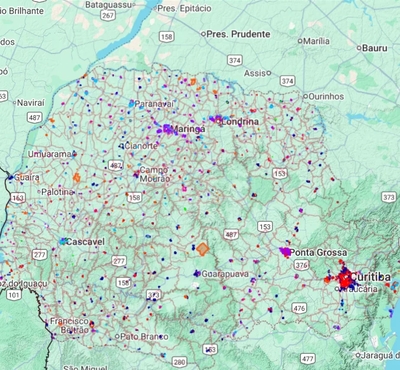Click the Paranavaí label

[x=154, y=104]
